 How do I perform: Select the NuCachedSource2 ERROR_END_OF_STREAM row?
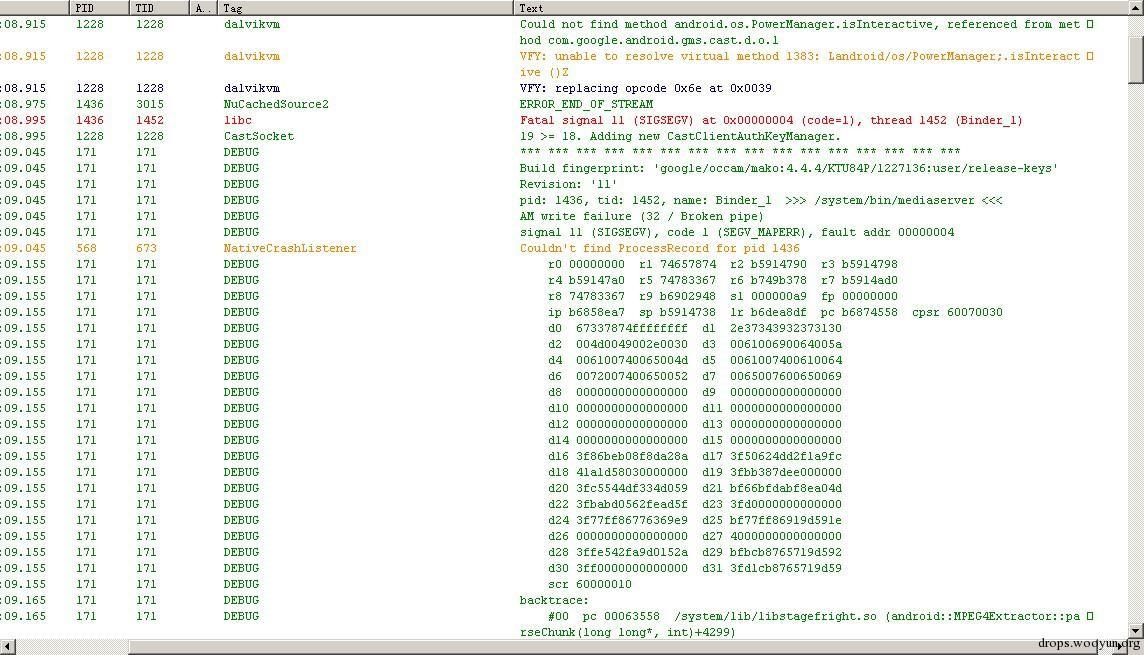pos(564,104)
